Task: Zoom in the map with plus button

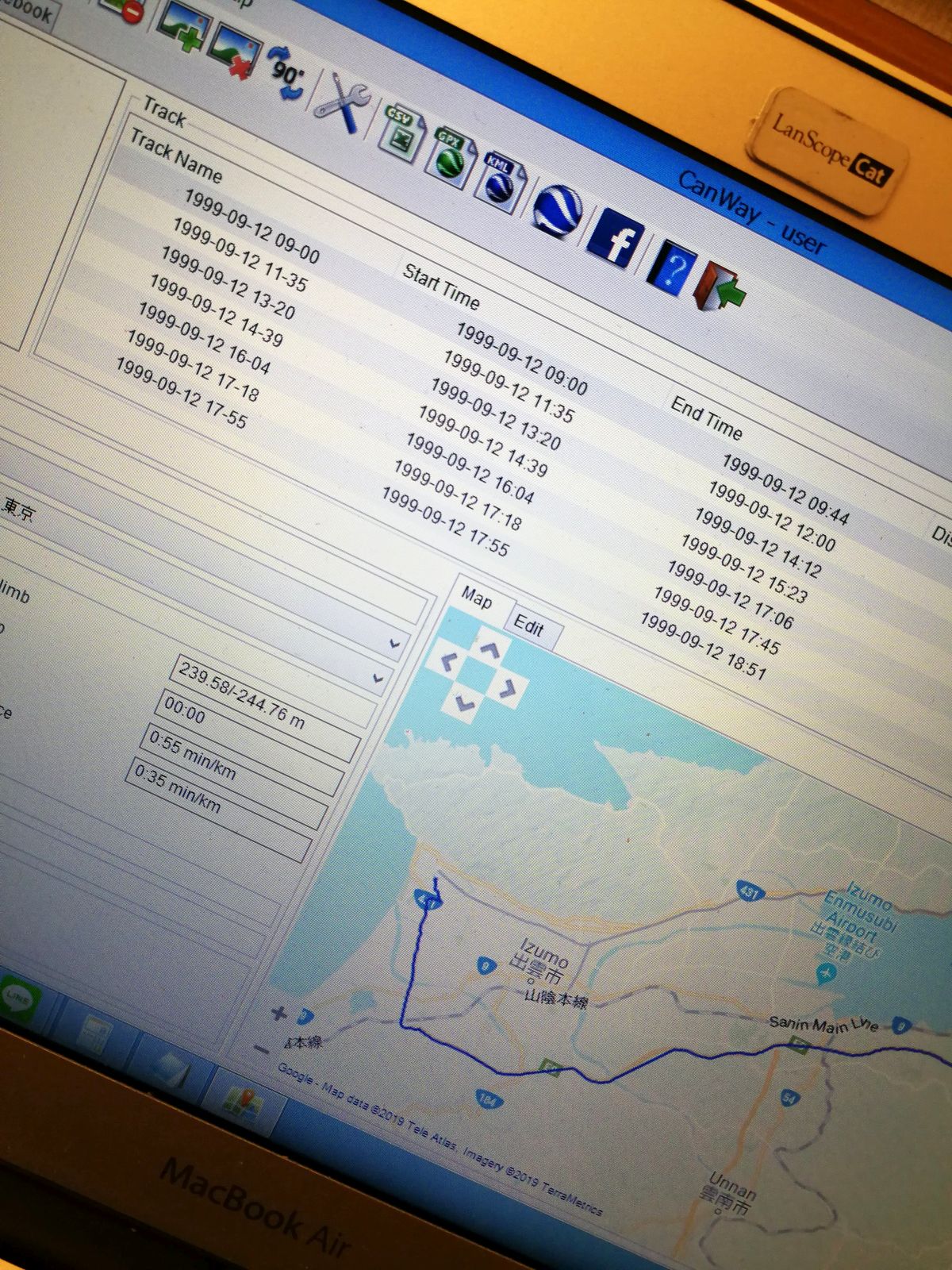Action: (x=278, y=1013)
